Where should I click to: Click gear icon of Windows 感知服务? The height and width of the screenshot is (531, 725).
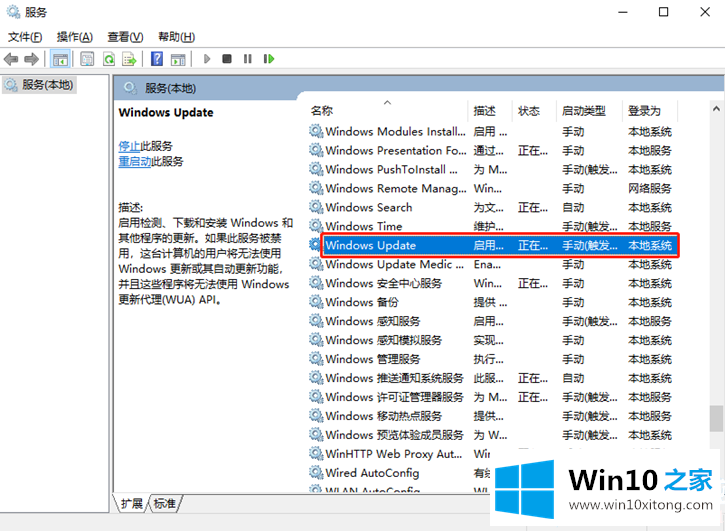pos(316,321)
